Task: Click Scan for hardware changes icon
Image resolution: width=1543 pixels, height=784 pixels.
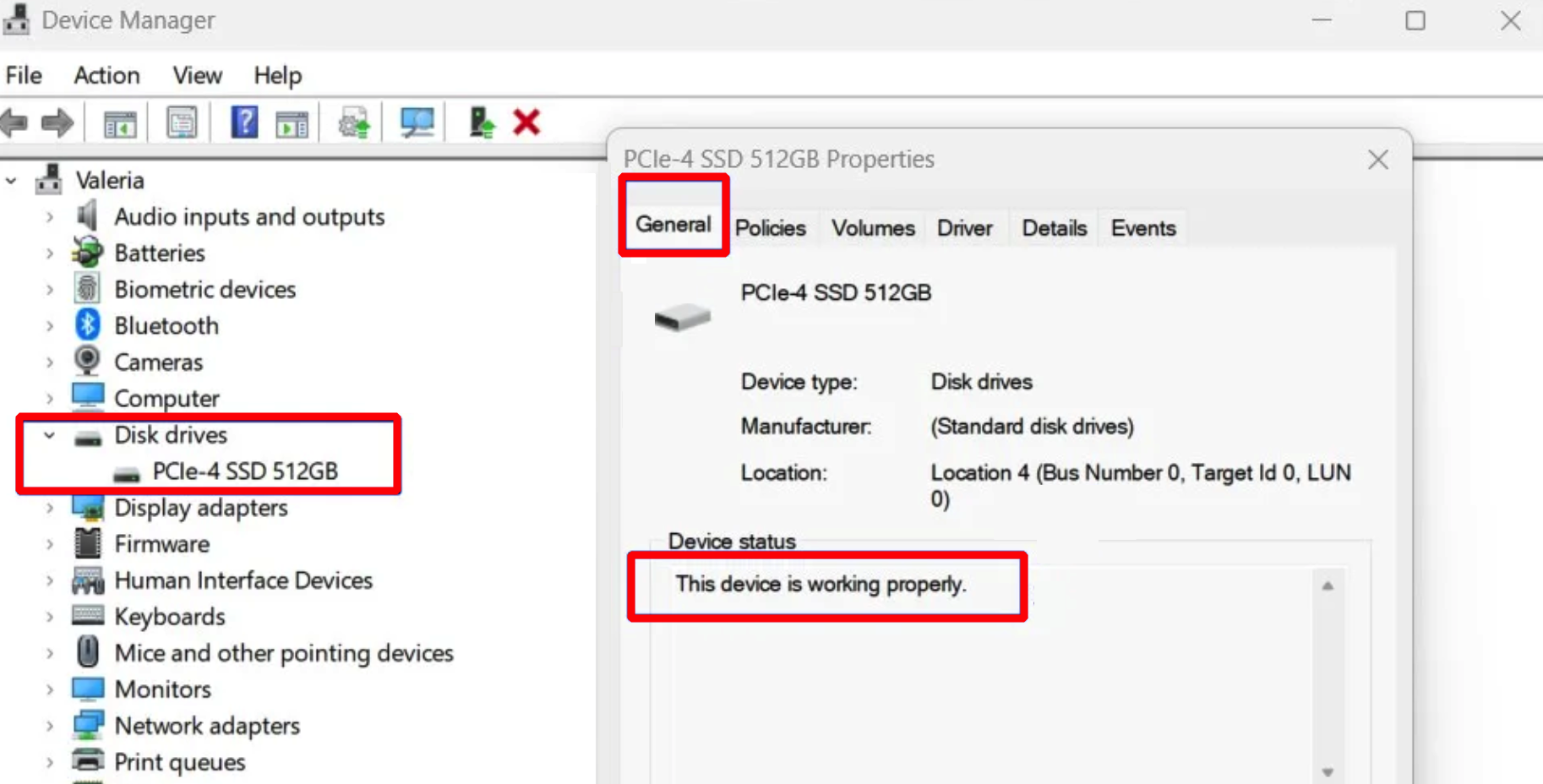Action: tap(417, 123)
